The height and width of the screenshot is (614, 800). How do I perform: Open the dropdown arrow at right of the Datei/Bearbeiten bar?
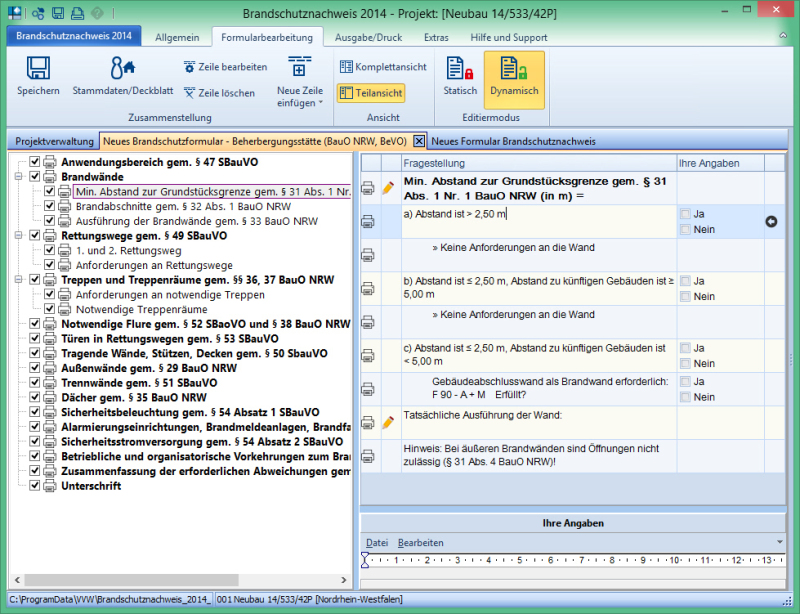tap(780, 542)
